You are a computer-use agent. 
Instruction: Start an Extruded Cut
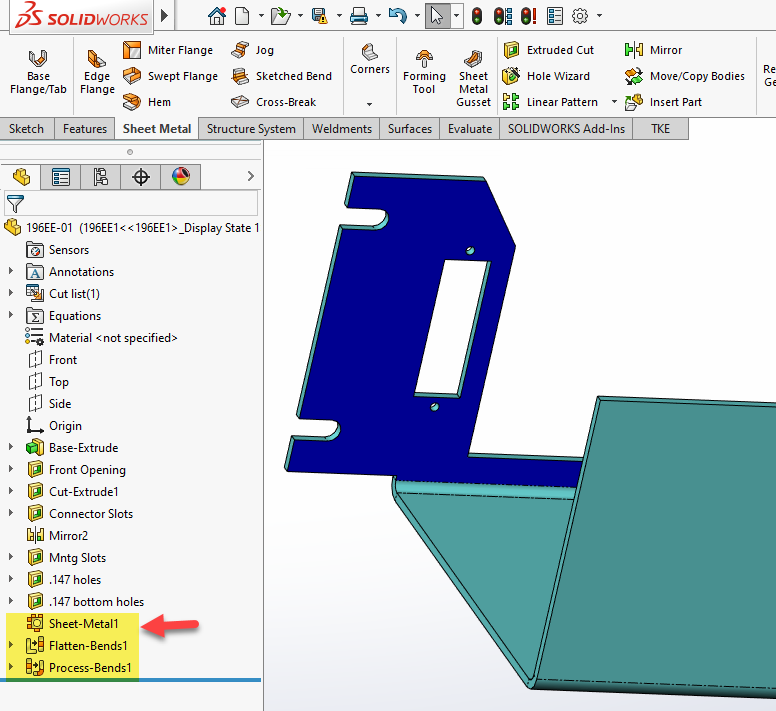tap(548, 50)
